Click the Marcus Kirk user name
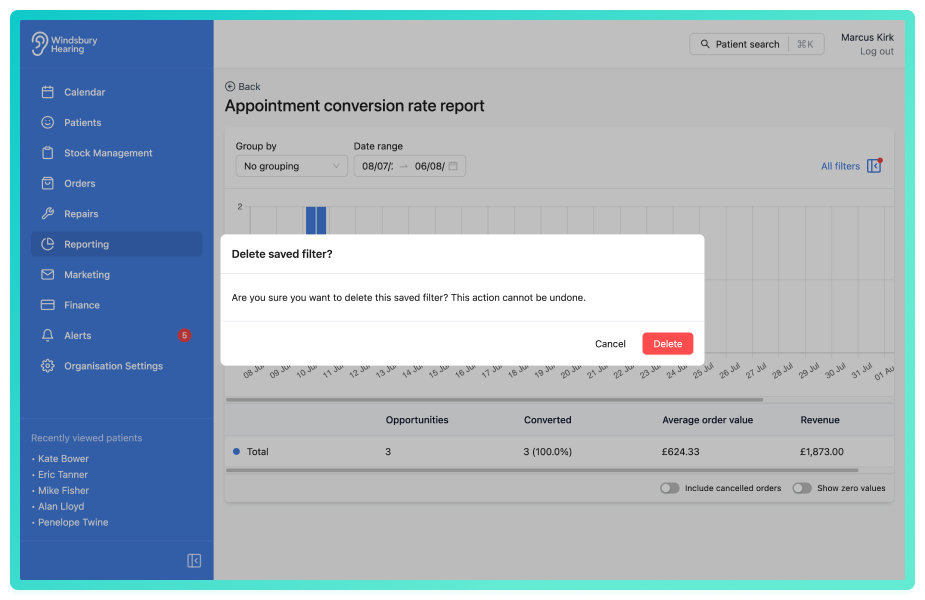Viewport: 925px width, 600px height. [x=867, y=37]
